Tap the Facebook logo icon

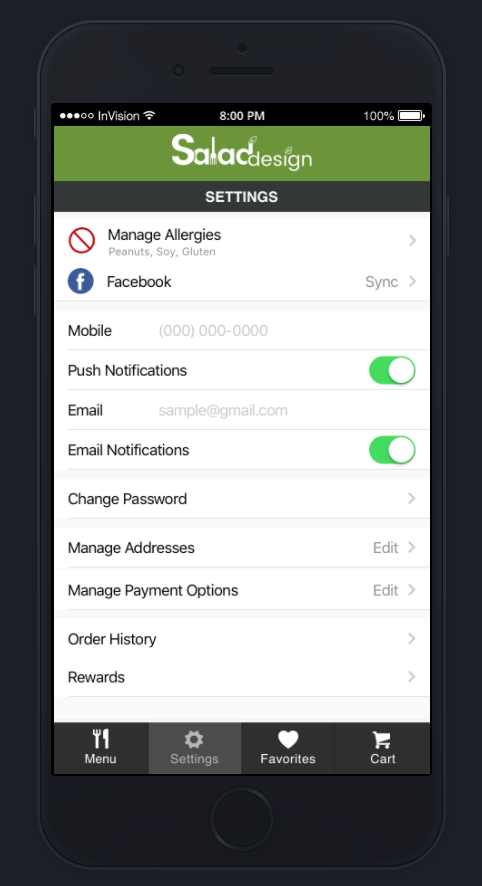coord(81,281)
